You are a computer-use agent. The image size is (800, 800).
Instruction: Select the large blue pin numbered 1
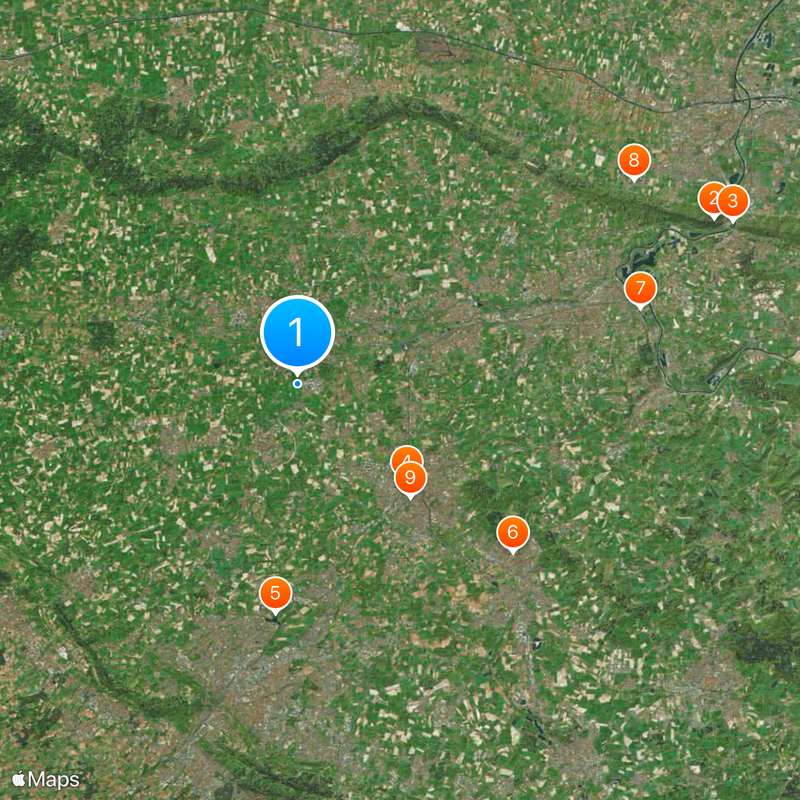tap(297, 333)
